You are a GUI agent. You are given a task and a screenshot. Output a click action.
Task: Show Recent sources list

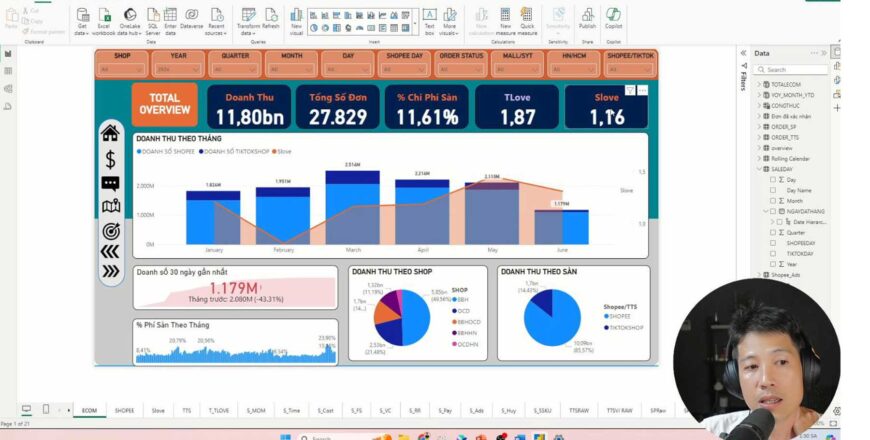(216, 22)
